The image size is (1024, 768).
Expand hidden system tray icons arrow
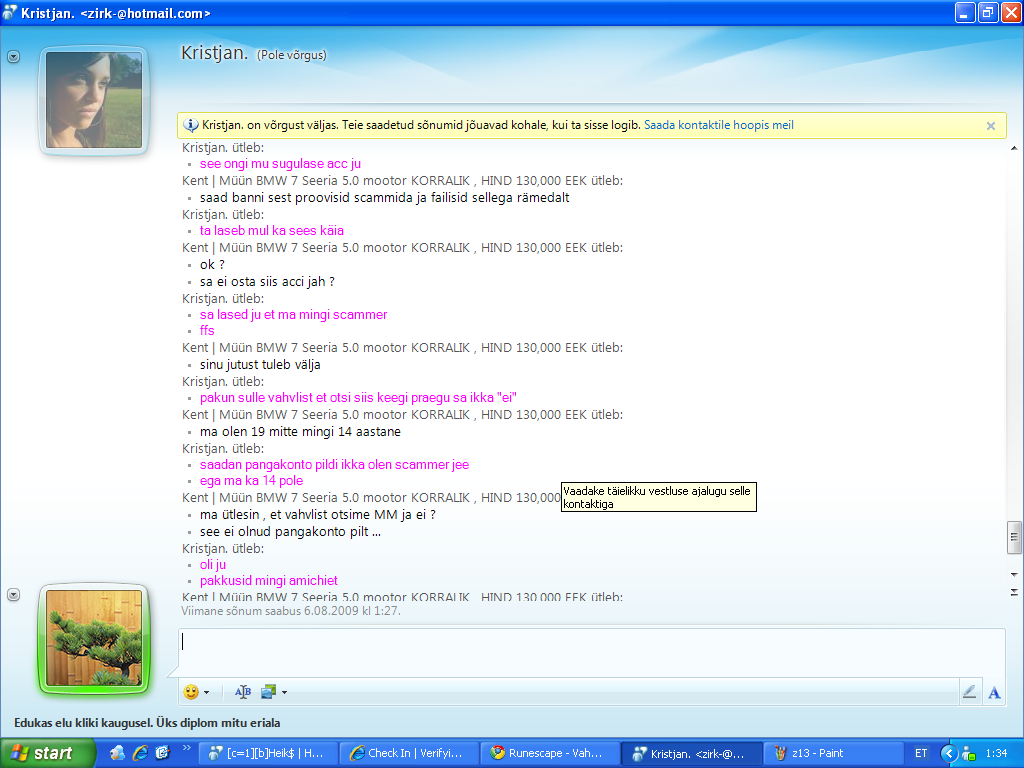coord(947,753)
